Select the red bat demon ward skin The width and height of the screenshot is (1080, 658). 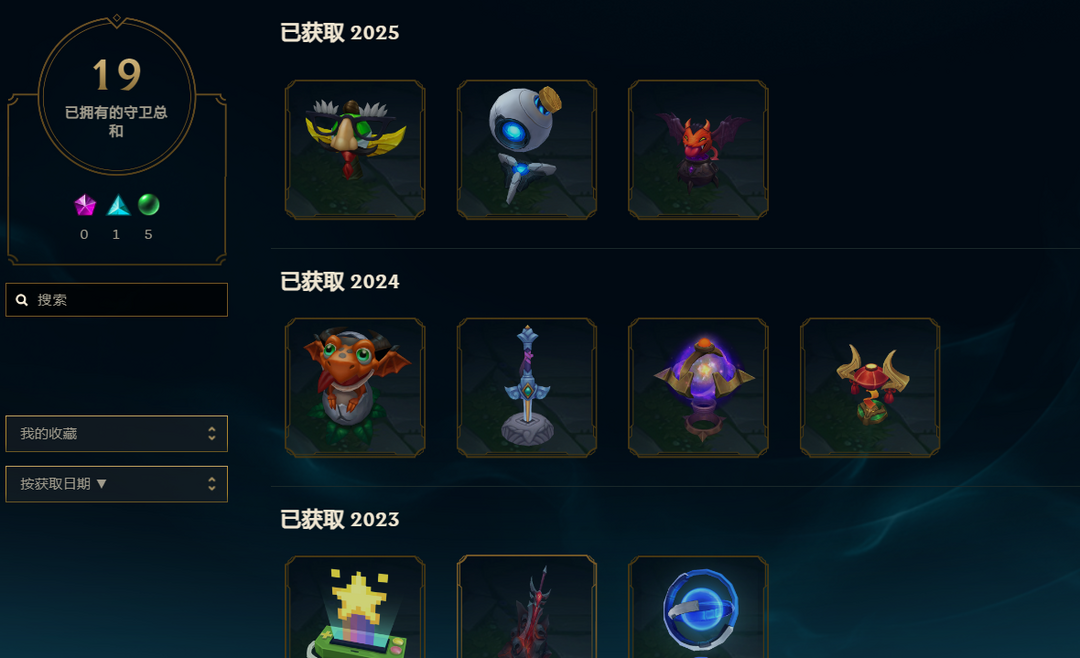coord(698,150)
